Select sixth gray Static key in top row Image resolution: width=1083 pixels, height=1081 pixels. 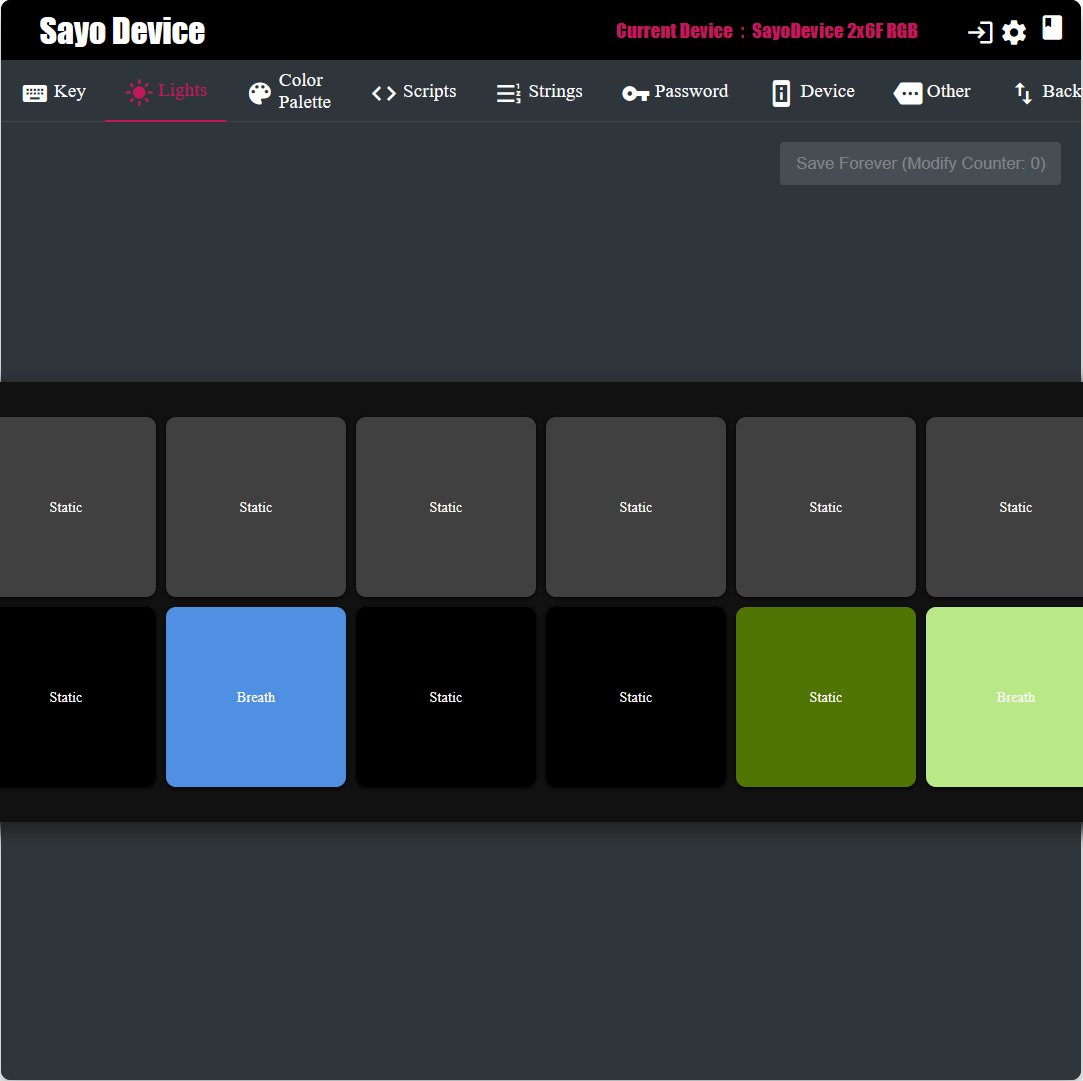(x=1004, y=507)
